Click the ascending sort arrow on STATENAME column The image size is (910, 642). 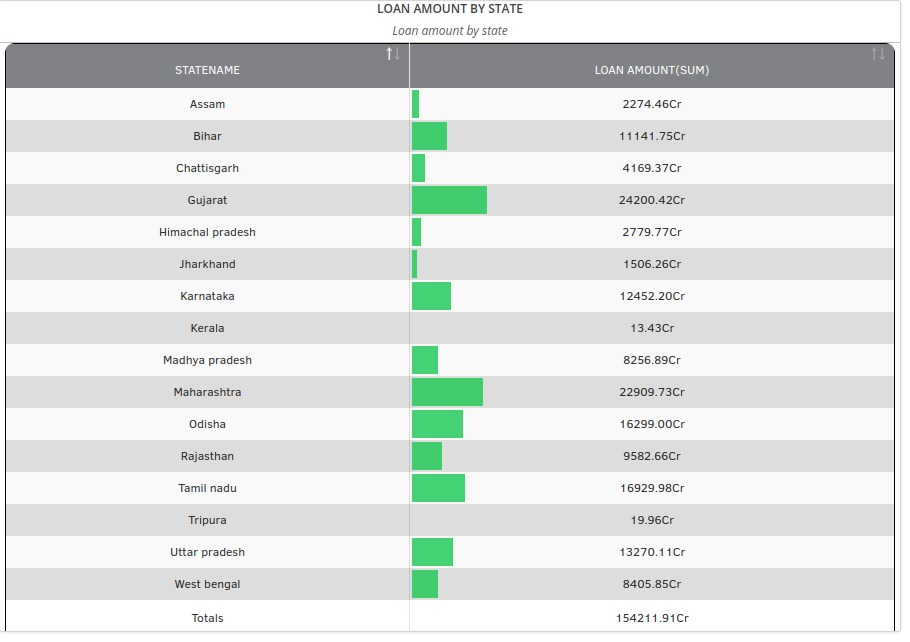tap(387, 55)
